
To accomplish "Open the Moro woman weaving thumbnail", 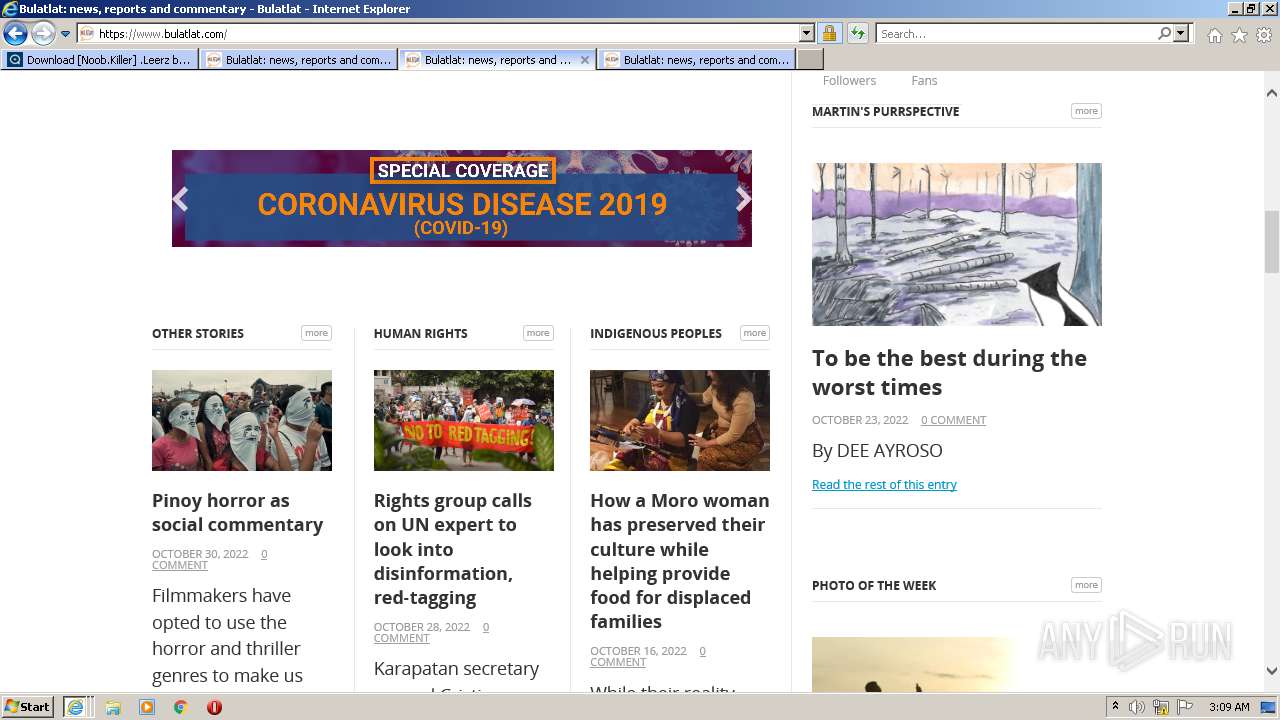I will (x=680, y=420).
